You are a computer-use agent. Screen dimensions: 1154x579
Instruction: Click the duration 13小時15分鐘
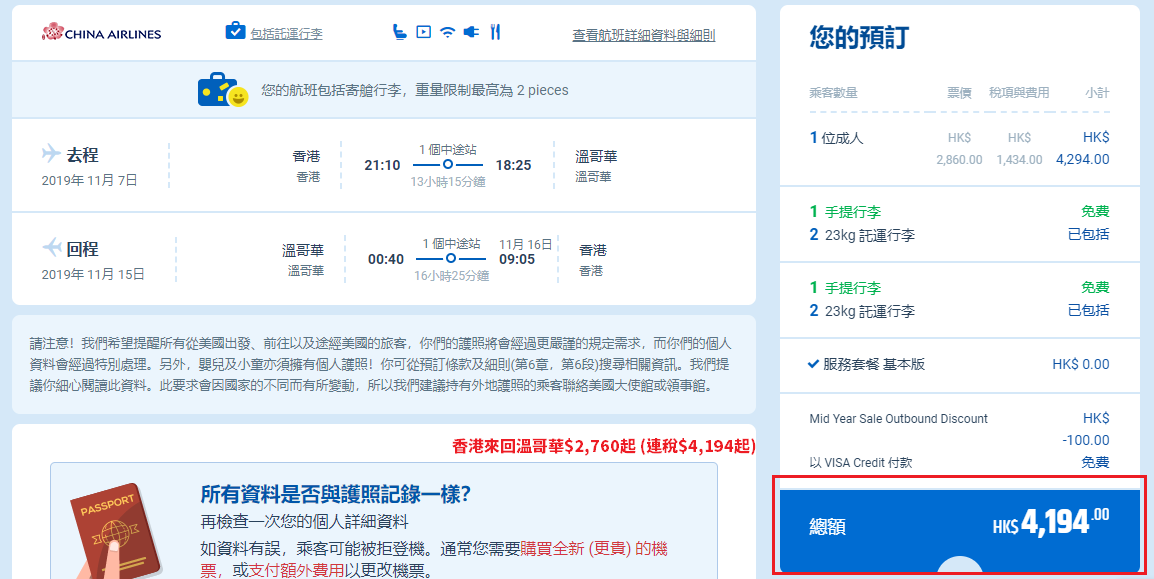coord(448,182)
